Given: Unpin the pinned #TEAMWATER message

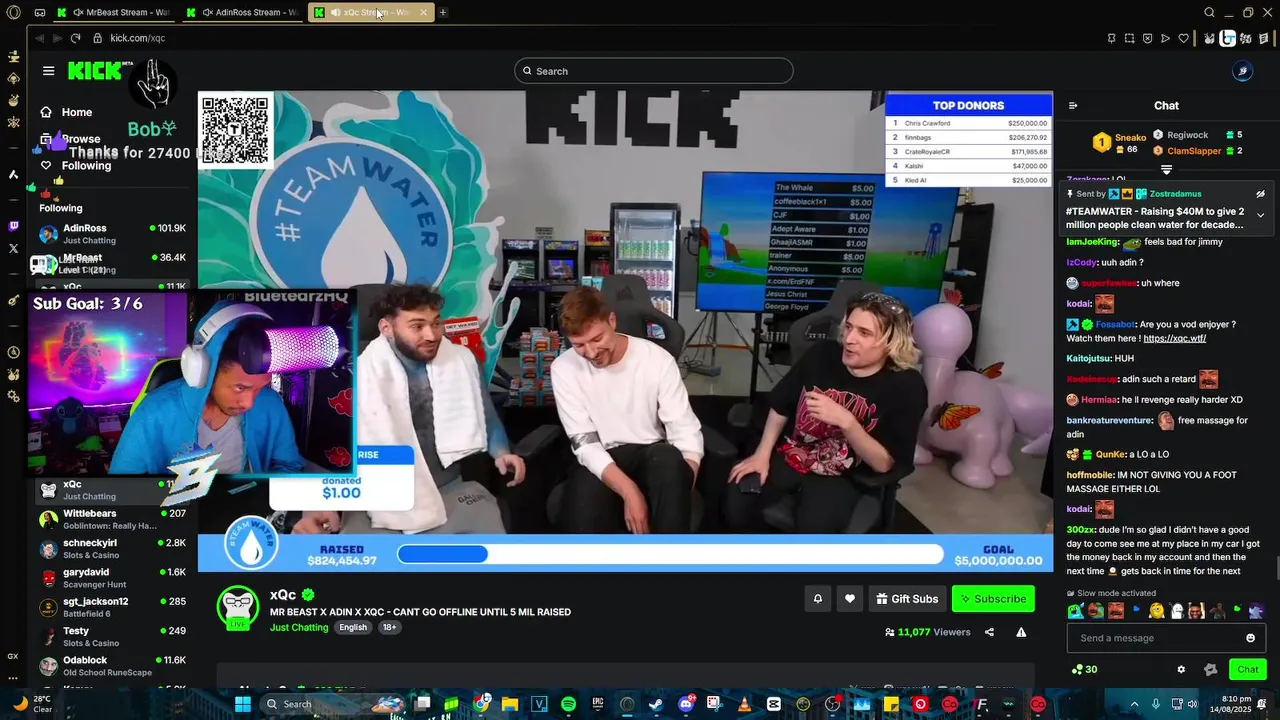Looking at the screenshot, I should [x=1260, y=194].
